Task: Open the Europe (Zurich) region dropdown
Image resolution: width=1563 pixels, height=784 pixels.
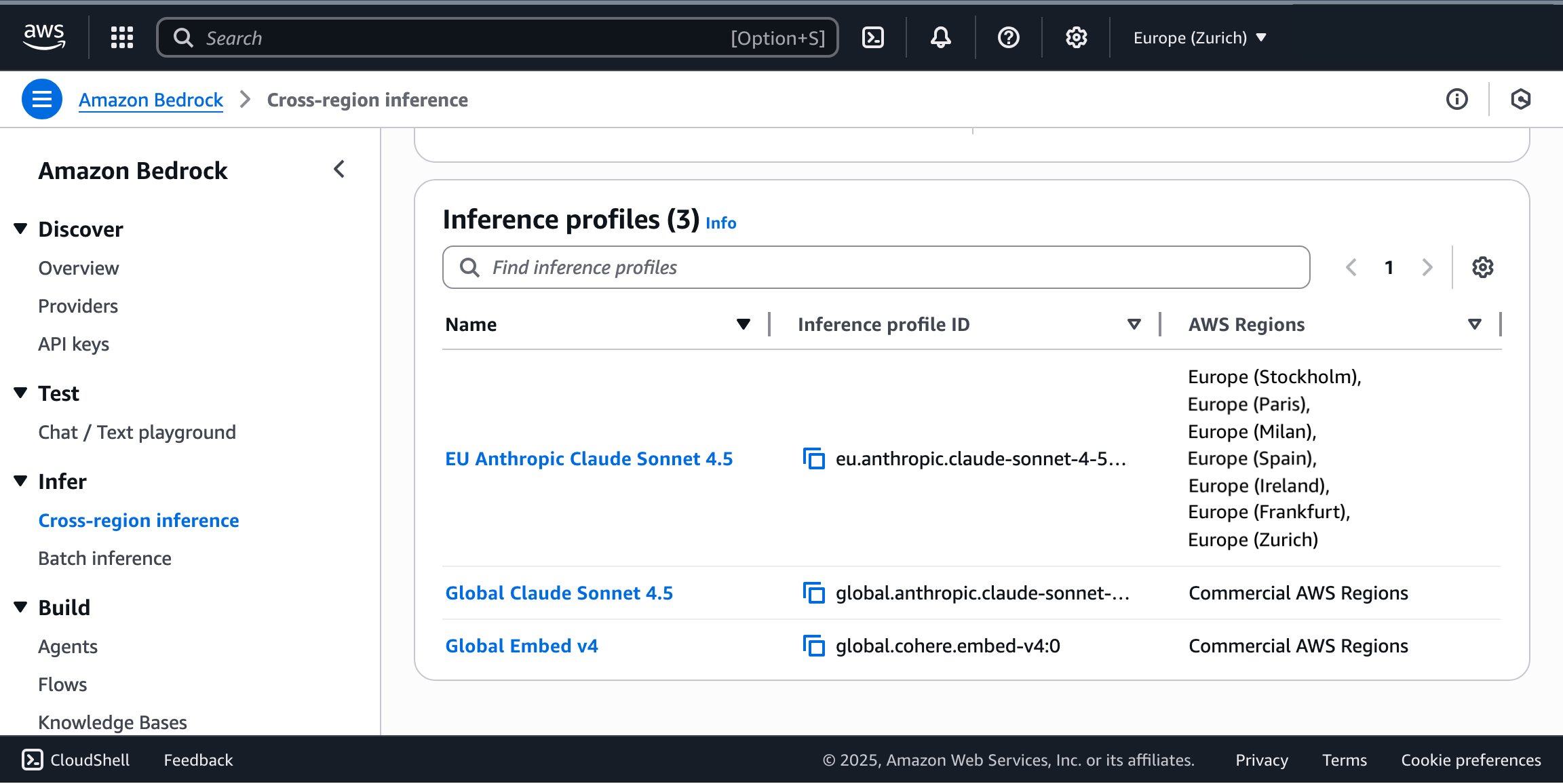Action: pyautogui.click(x=1199, y=37)
